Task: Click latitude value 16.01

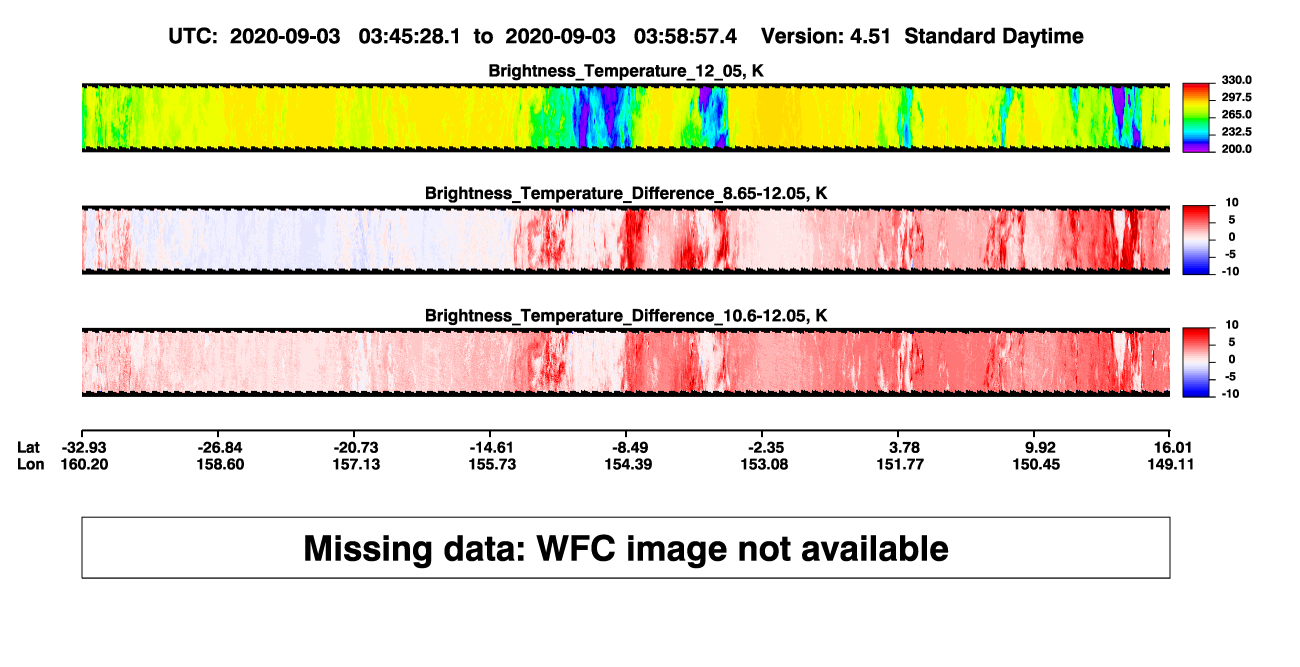Action: click(x=1173, y=447)
